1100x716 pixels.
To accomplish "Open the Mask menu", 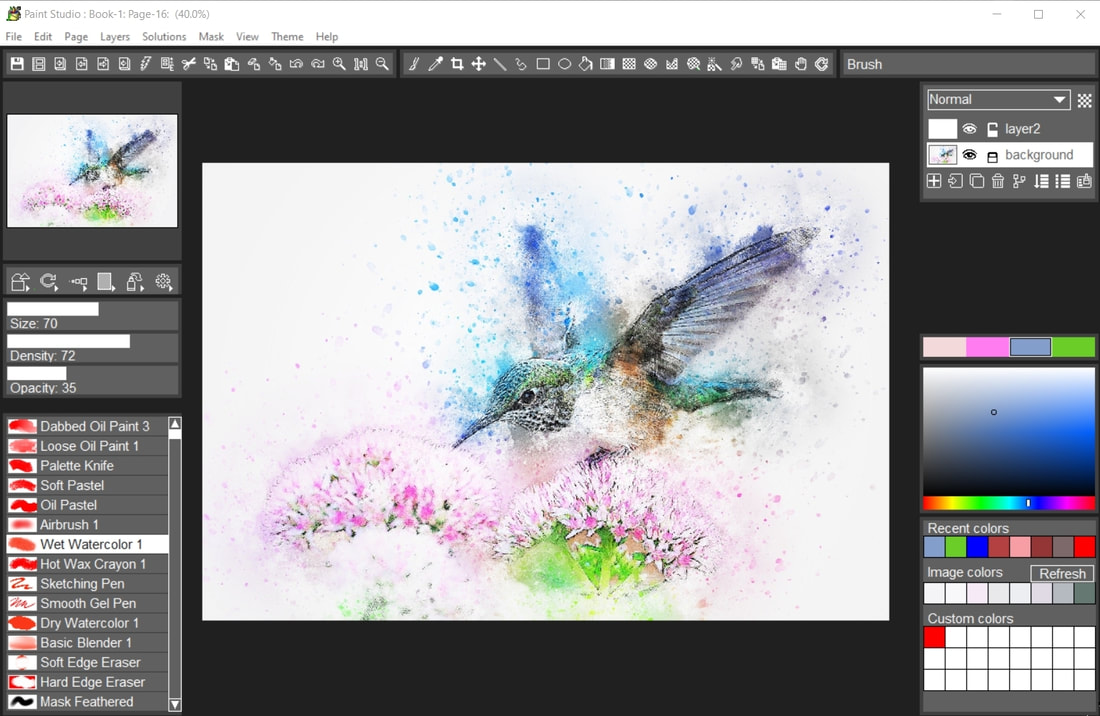I will pyautogui.click(x=211, y=36).
